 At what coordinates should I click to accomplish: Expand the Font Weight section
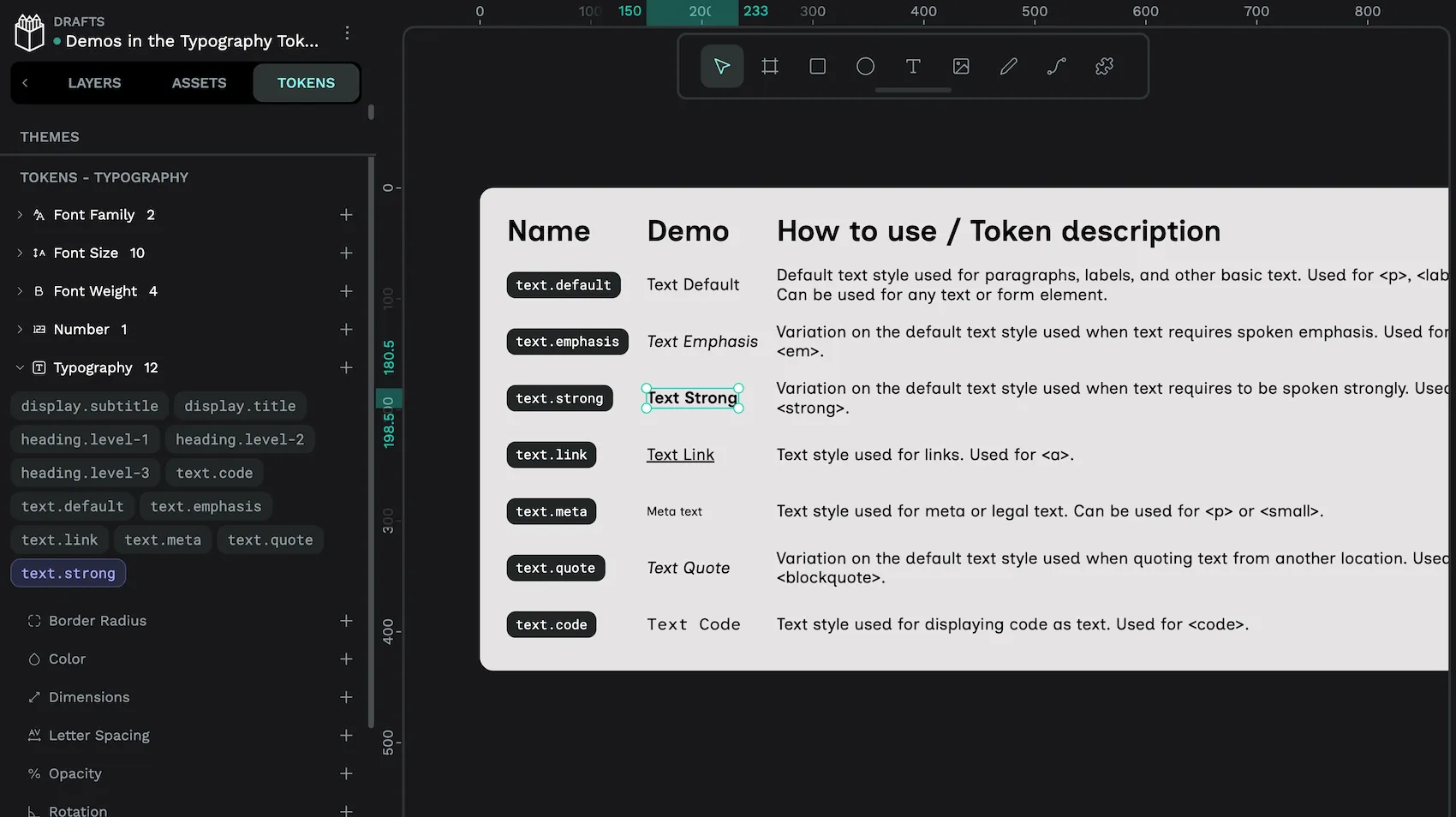(x=20, y=291)
